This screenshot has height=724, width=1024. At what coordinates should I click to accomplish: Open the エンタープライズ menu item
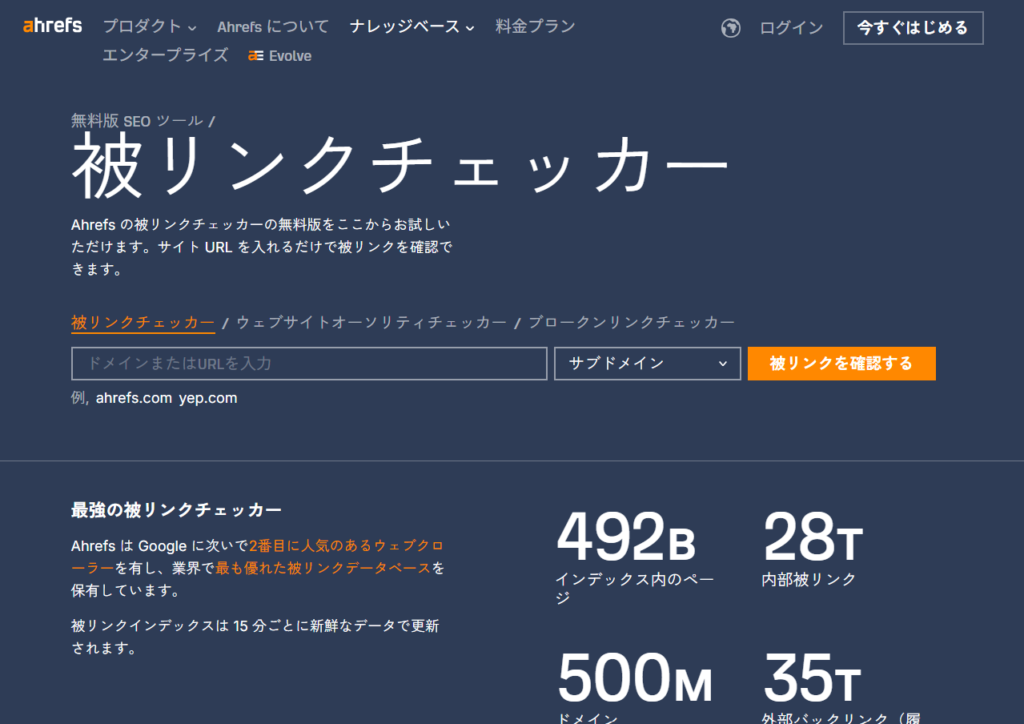pyautogui.click(x=165, y=55)
